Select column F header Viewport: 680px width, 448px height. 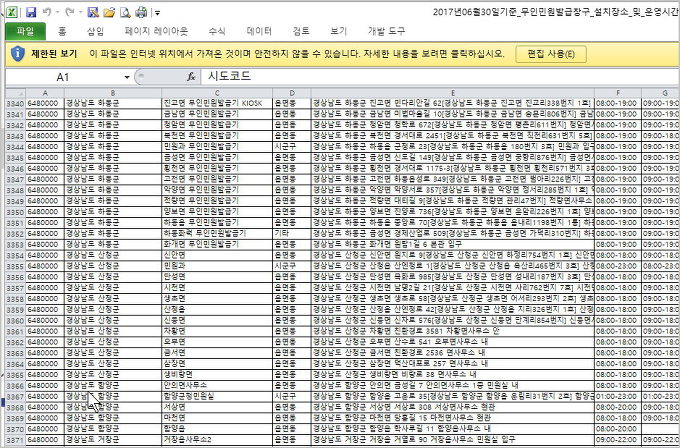click(x=618, y=93)
